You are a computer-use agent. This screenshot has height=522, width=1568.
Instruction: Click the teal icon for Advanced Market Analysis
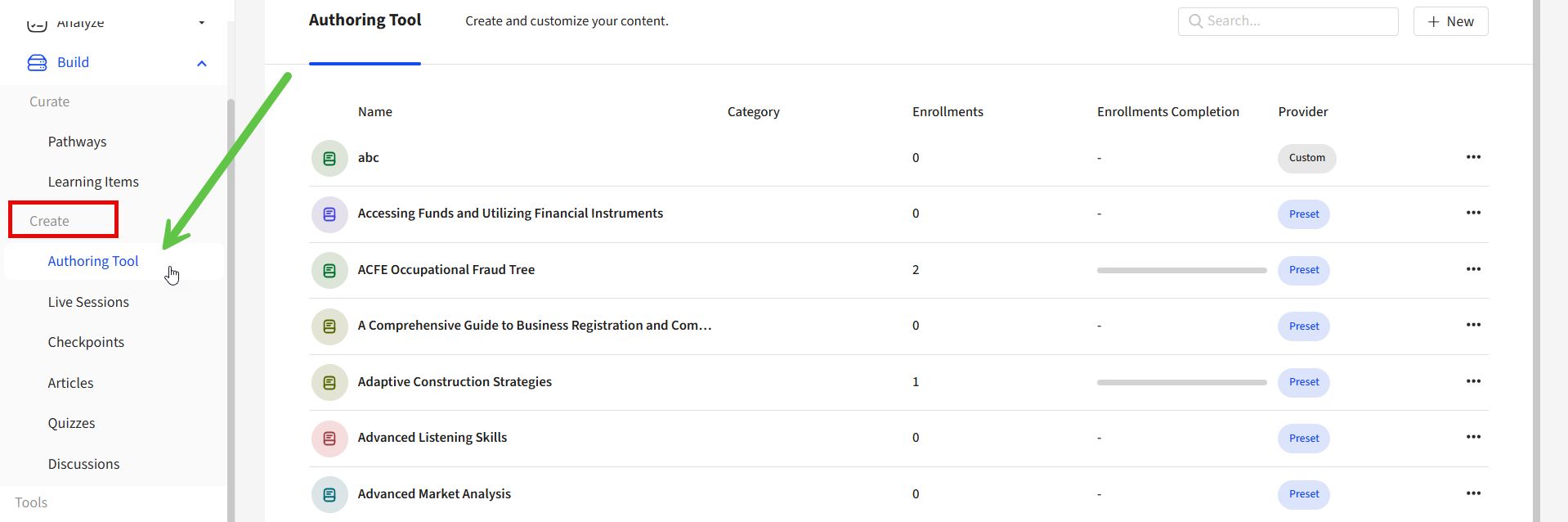point(329,495)
